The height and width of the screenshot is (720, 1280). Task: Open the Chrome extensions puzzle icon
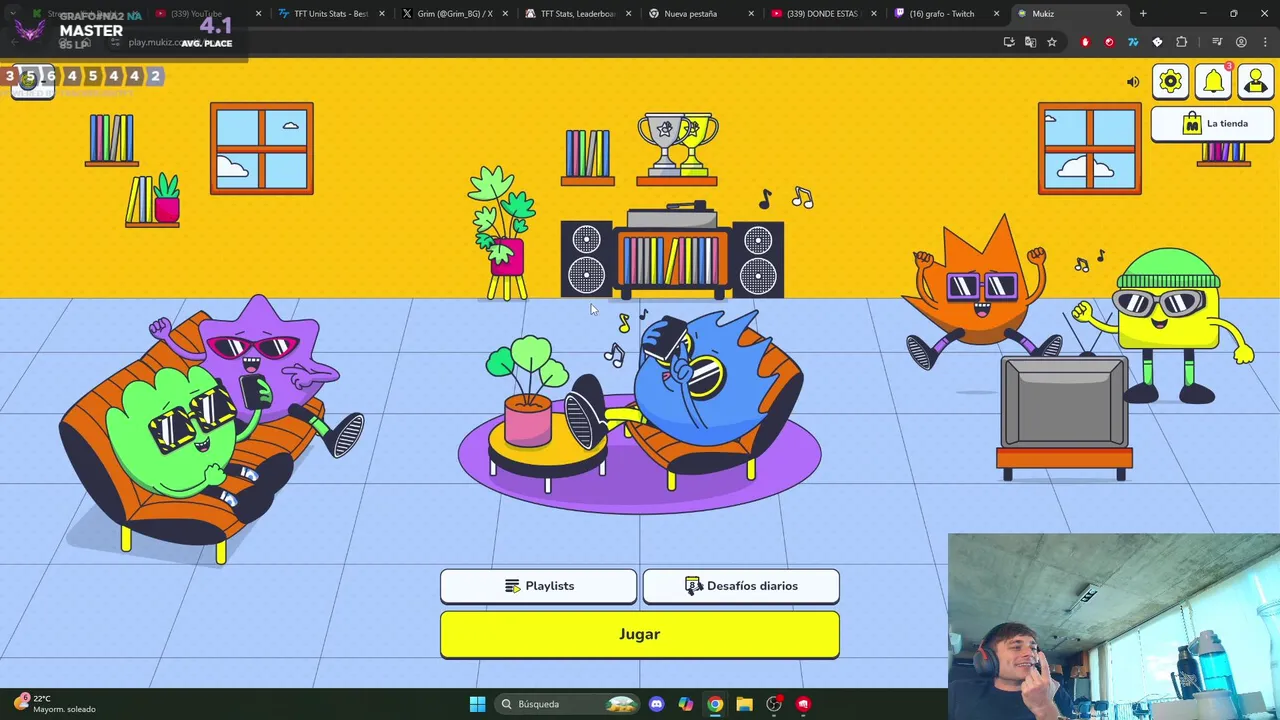pos(1182,42)
